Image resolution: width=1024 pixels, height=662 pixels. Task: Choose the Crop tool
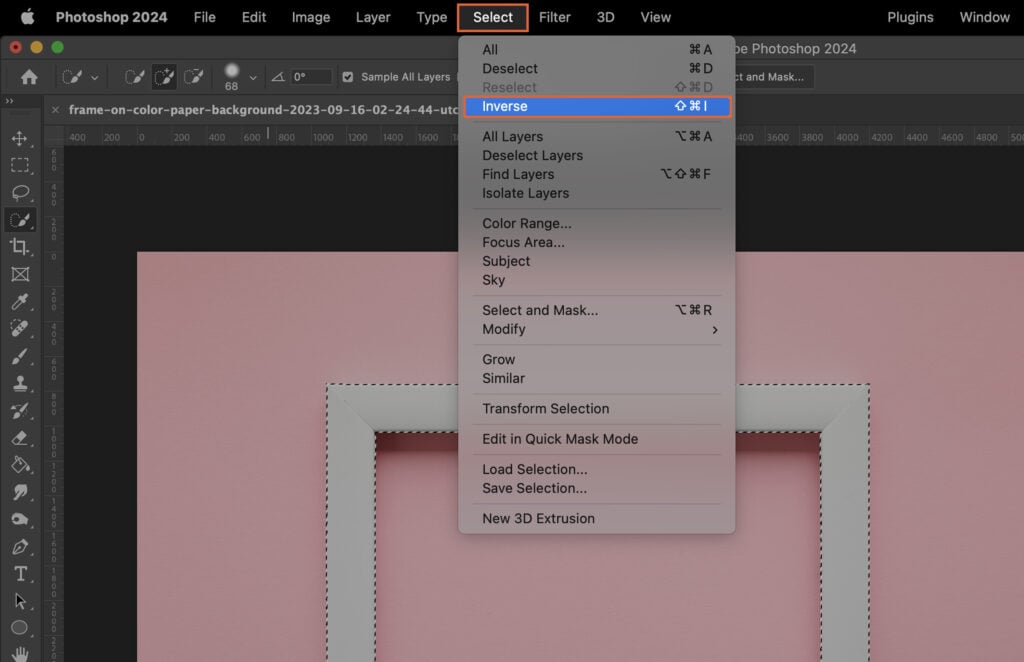click(x=21, y=247)
